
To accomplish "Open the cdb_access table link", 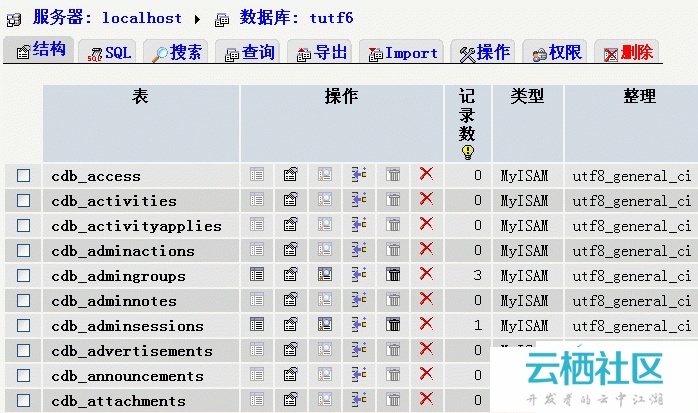I will point(96,177).
